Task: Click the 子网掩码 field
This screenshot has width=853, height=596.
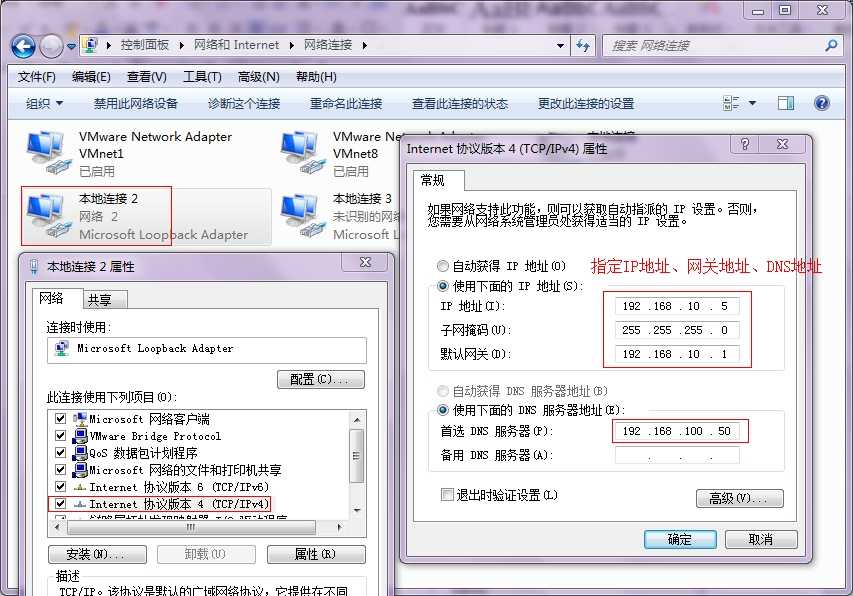Action: click(677, 330)
